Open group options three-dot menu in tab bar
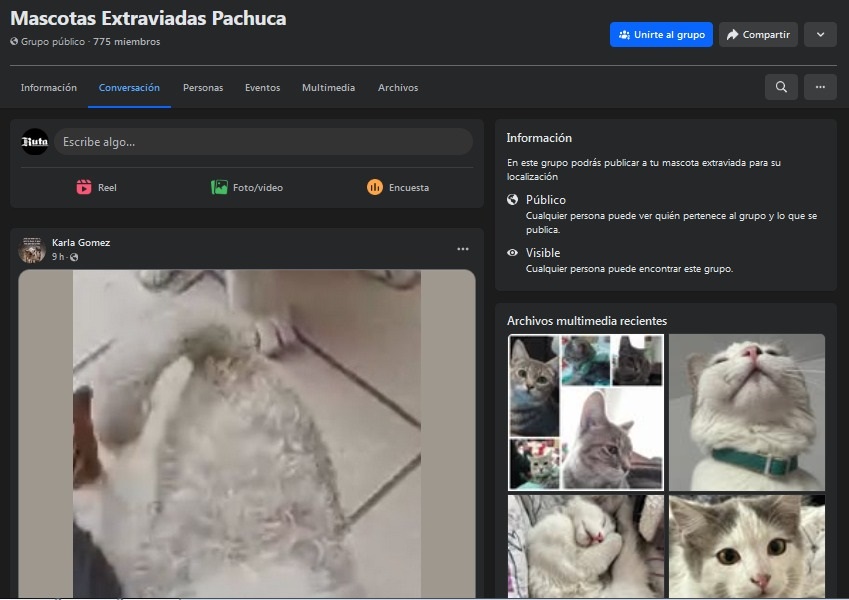849x600 pixels. click(820, 87)
